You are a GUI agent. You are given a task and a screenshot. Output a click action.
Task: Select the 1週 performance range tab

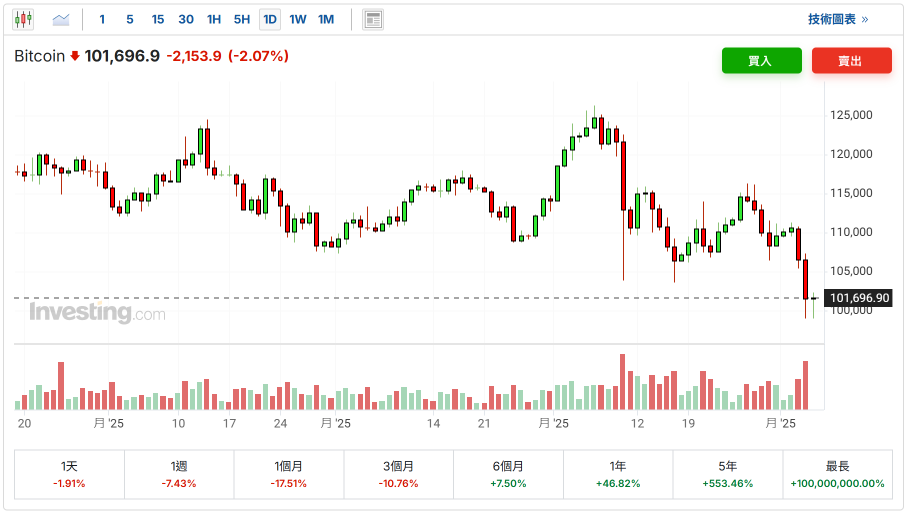tap(179, 474)
